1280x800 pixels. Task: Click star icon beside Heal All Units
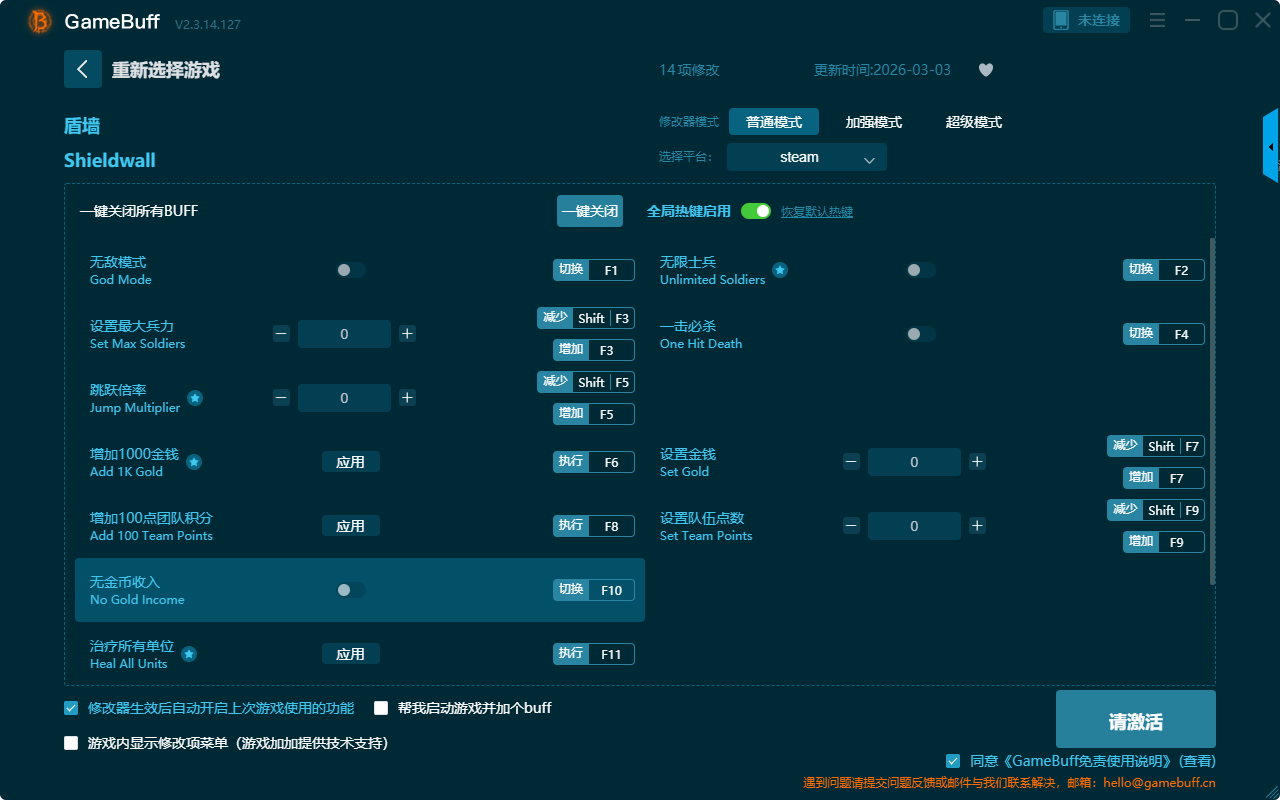click(x=189, y=654)
